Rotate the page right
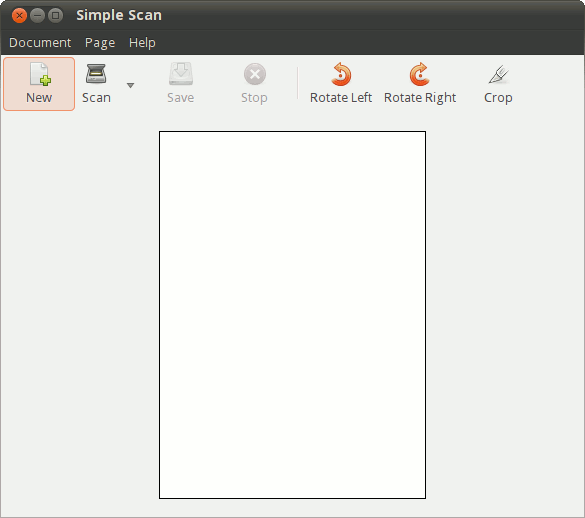The width and height of the screenshot is (585, 518). point(420,84)
